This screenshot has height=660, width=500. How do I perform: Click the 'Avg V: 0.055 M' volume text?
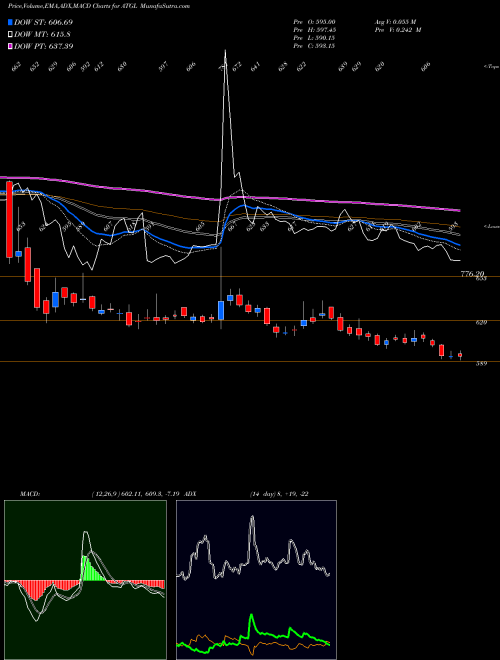[x=395, y=21]
